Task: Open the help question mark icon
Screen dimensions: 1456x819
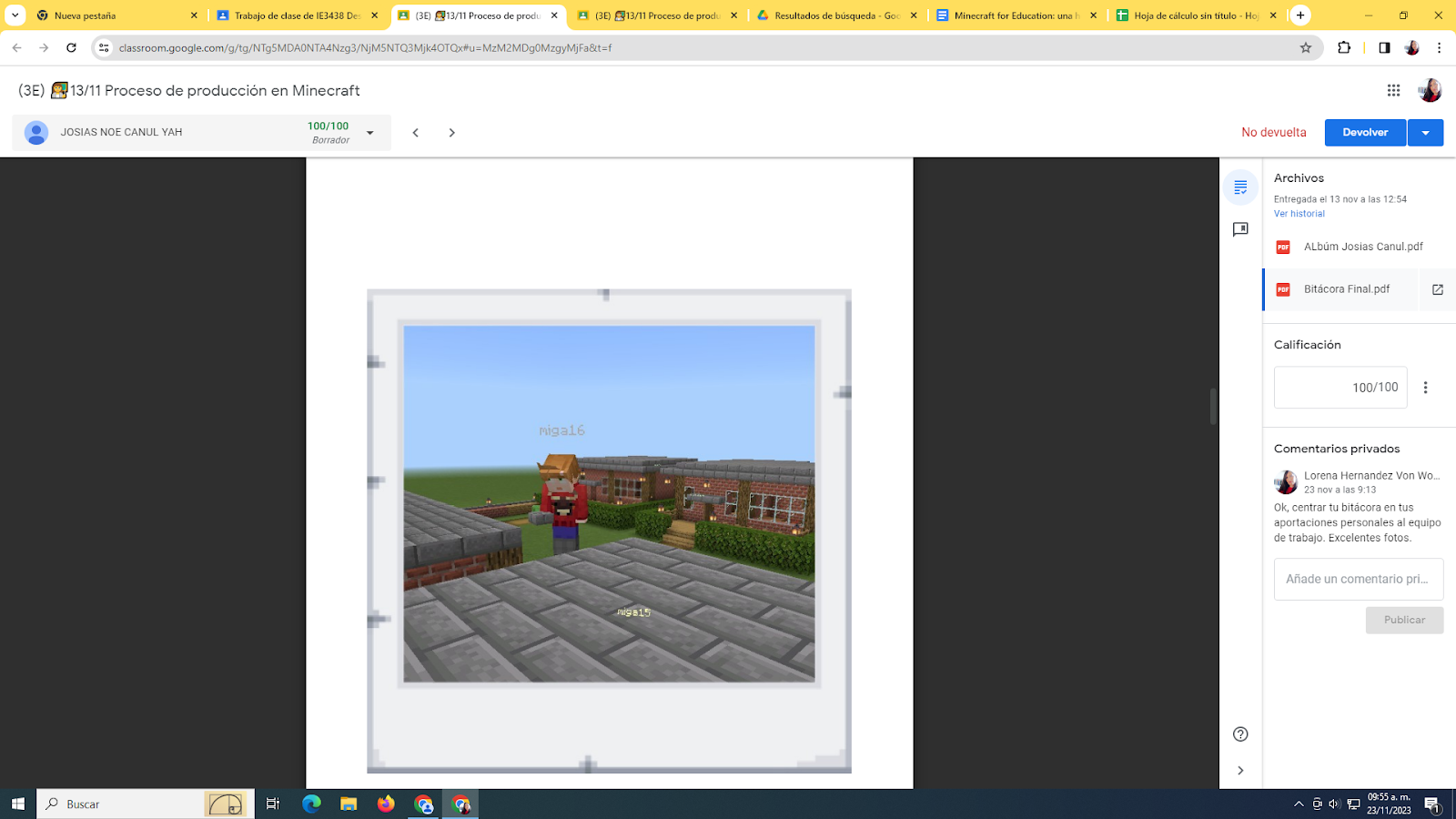Action: point(1240,734)
